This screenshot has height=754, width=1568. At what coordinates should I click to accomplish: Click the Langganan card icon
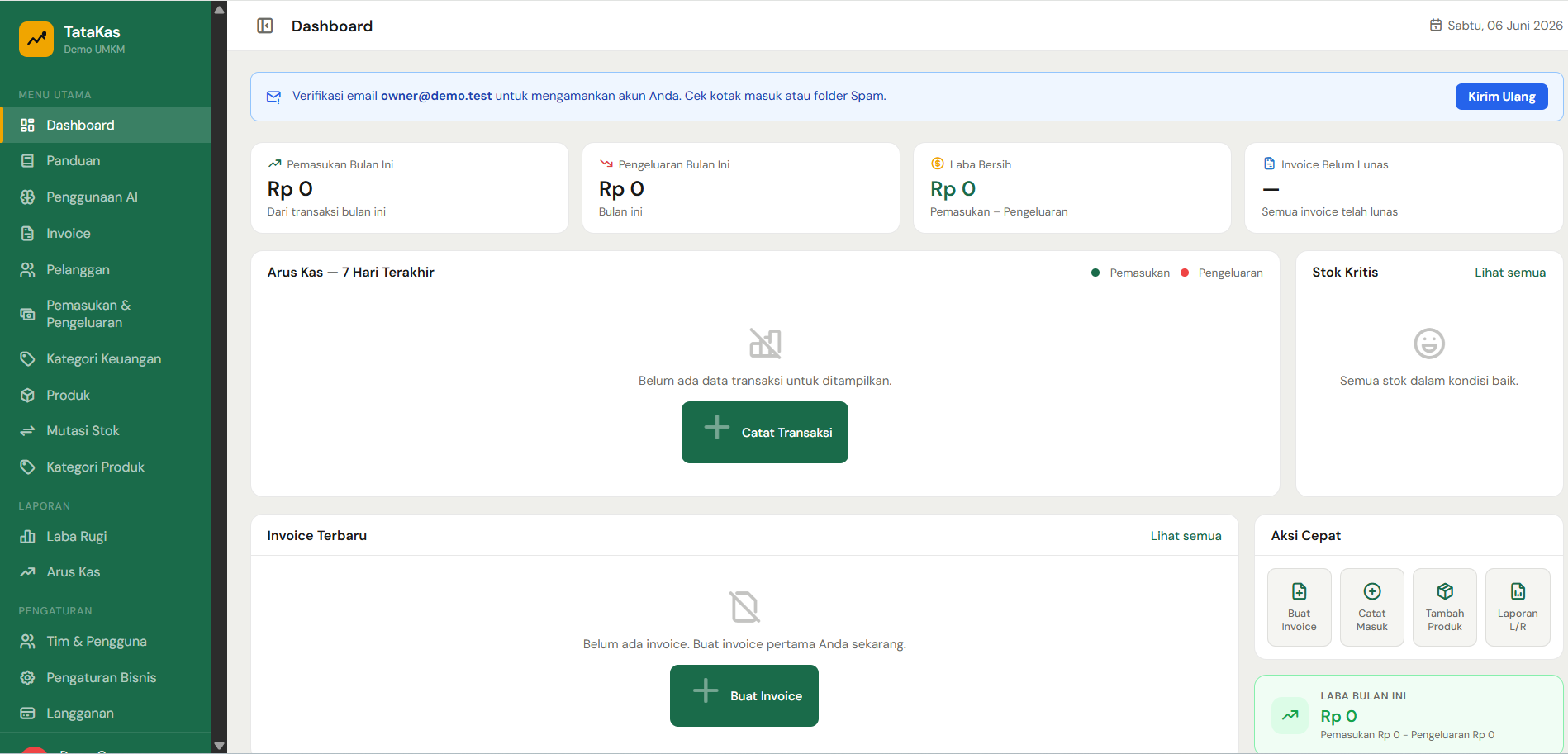point(27,713)
